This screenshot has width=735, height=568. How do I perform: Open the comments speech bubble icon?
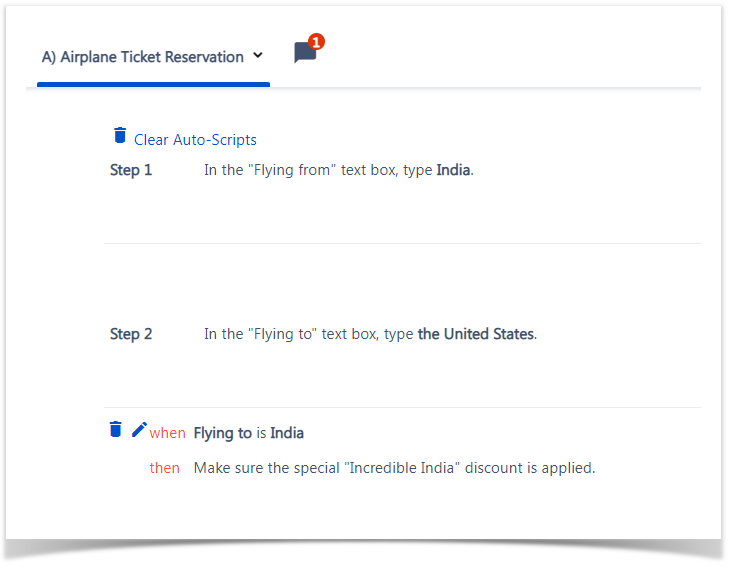tap(305, 52)
